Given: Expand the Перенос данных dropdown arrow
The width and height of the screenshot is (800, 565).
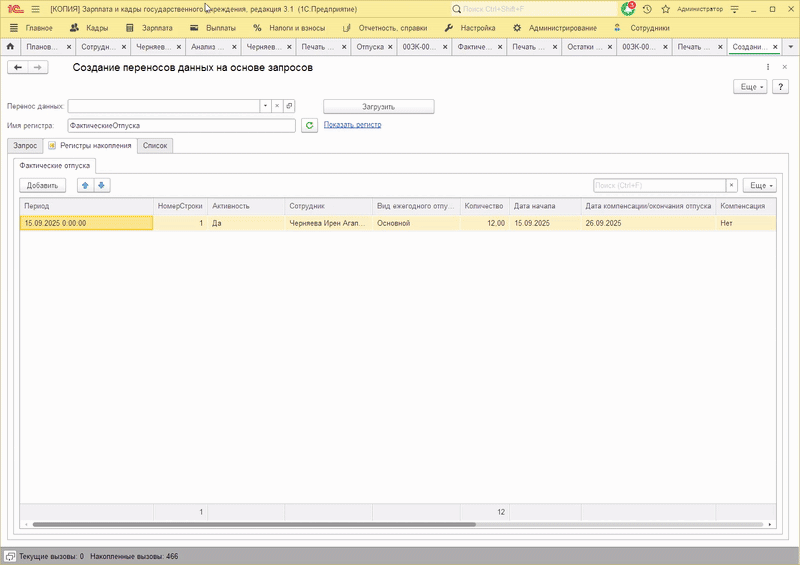Looking at the screenshot, I should coord(265,106).
